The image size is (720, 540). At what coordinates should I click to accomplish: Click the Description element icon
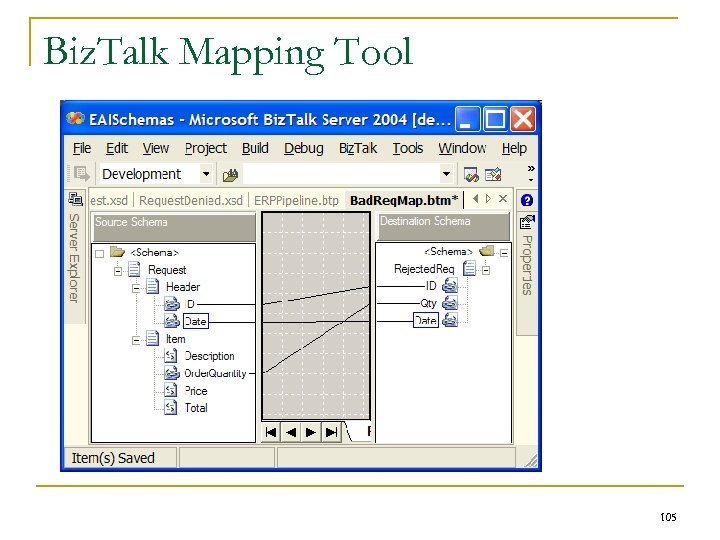pos(170,356)
